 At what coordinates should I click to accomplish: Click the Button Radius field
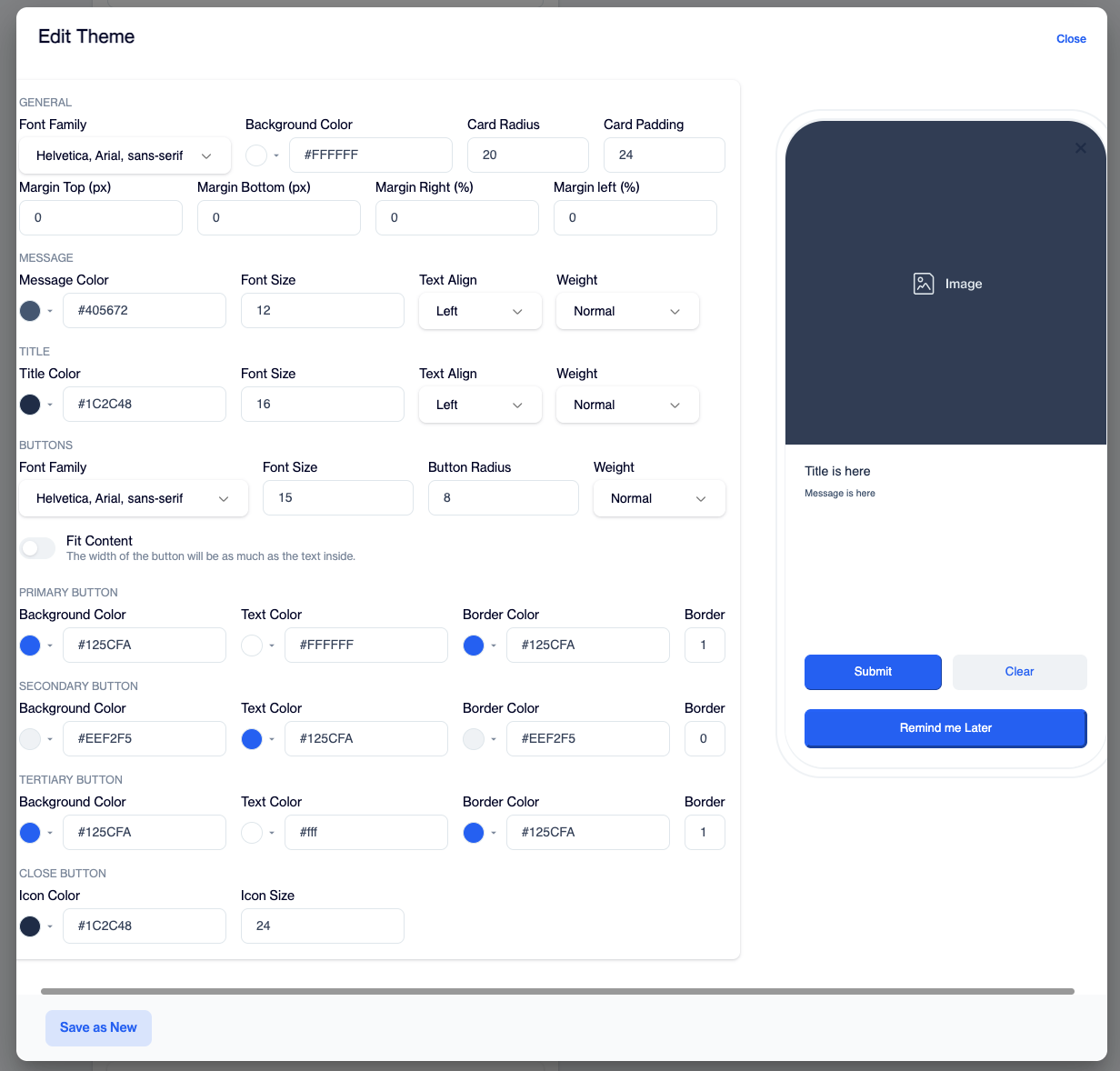504,498
